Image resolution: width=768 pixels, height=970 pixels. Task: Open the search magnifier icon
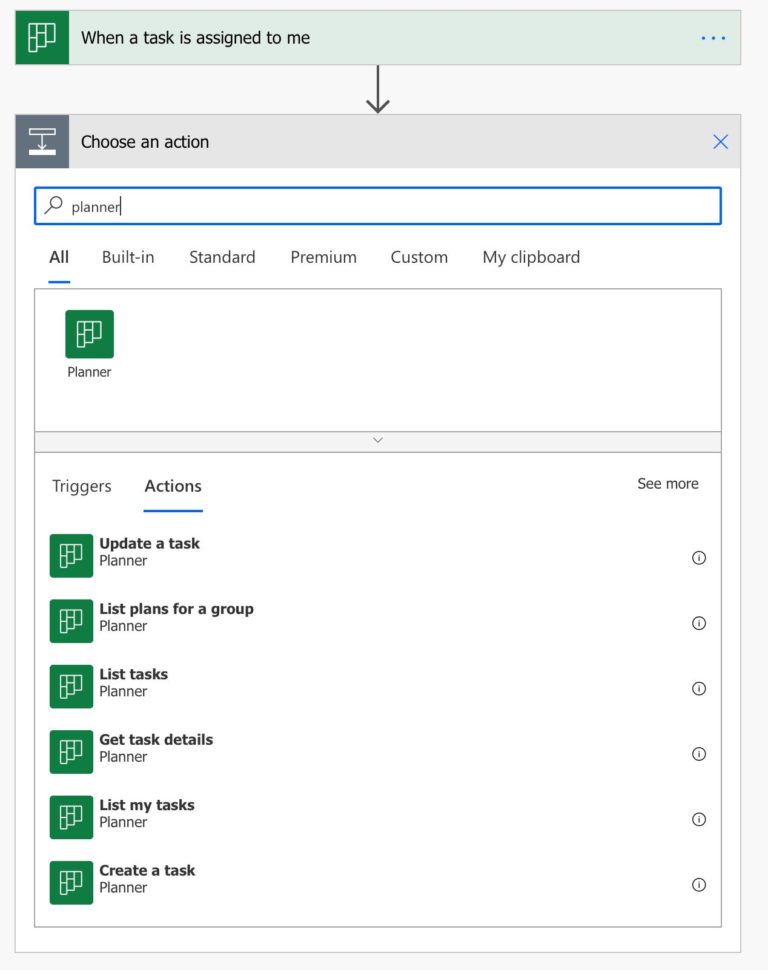point(55,206)
